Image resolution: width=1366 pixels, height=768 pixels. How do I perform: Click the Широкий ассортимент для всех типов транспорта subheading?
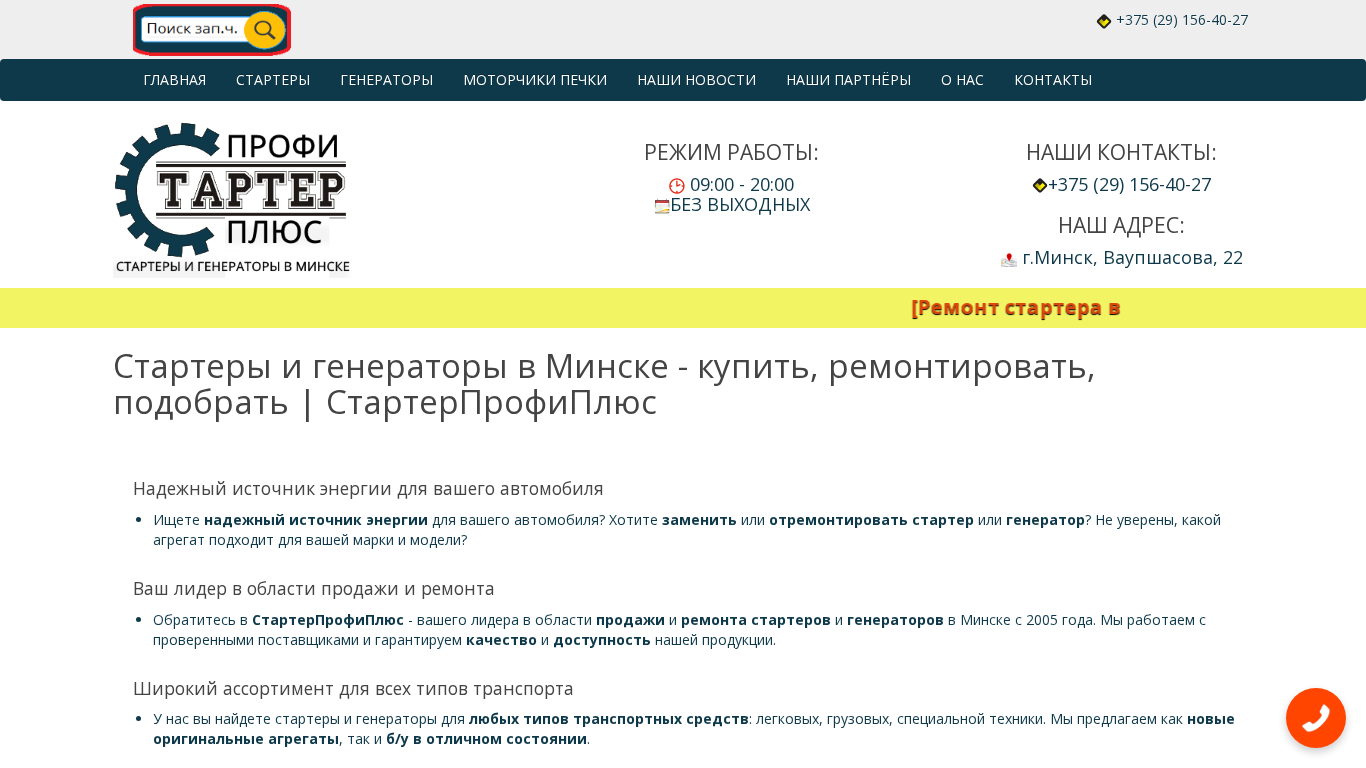(353, 689)
